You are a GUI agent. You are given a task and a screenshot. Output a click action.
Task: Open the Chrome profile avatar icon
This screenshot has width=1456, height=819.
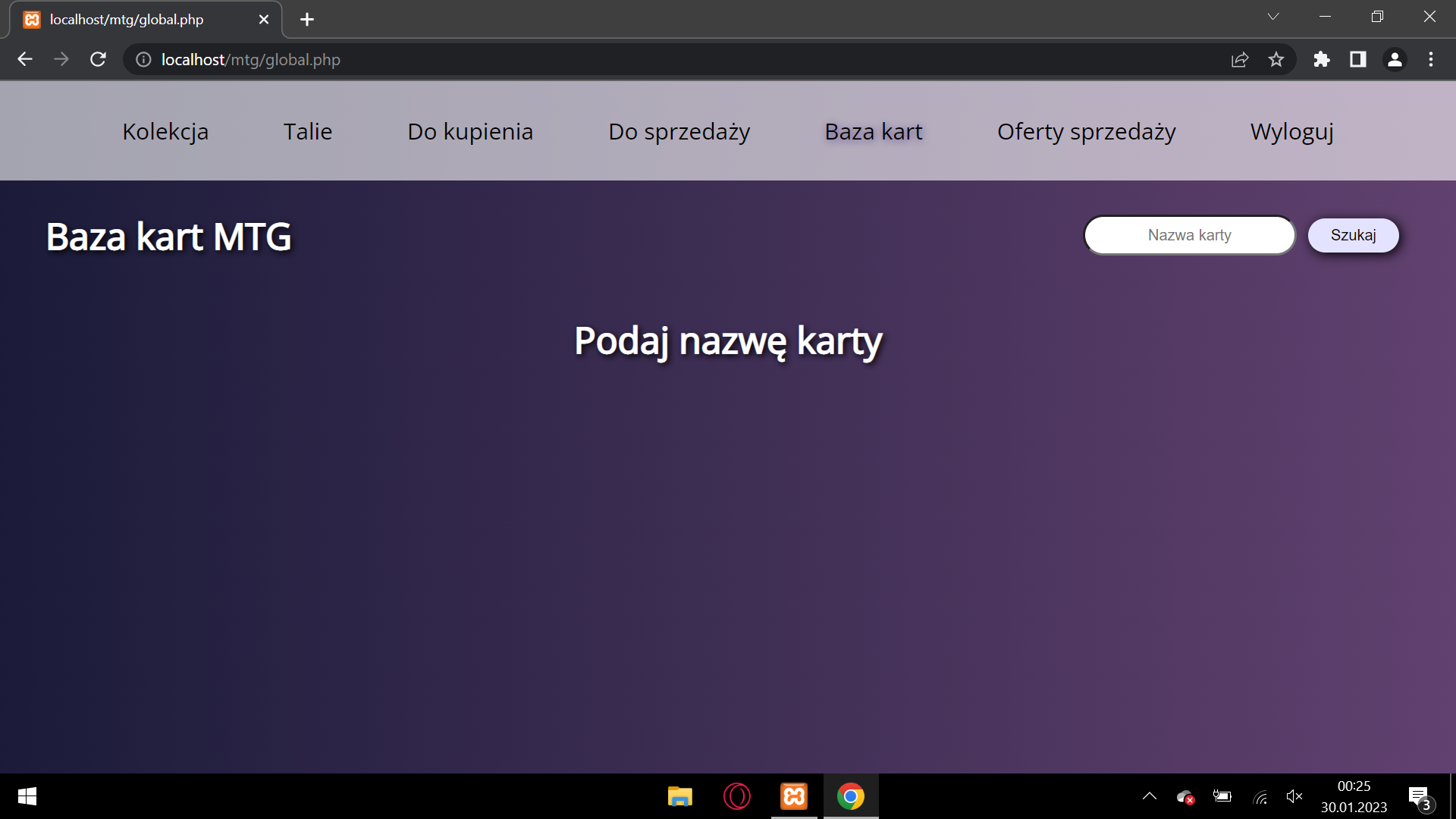[x=1395, y=59]
